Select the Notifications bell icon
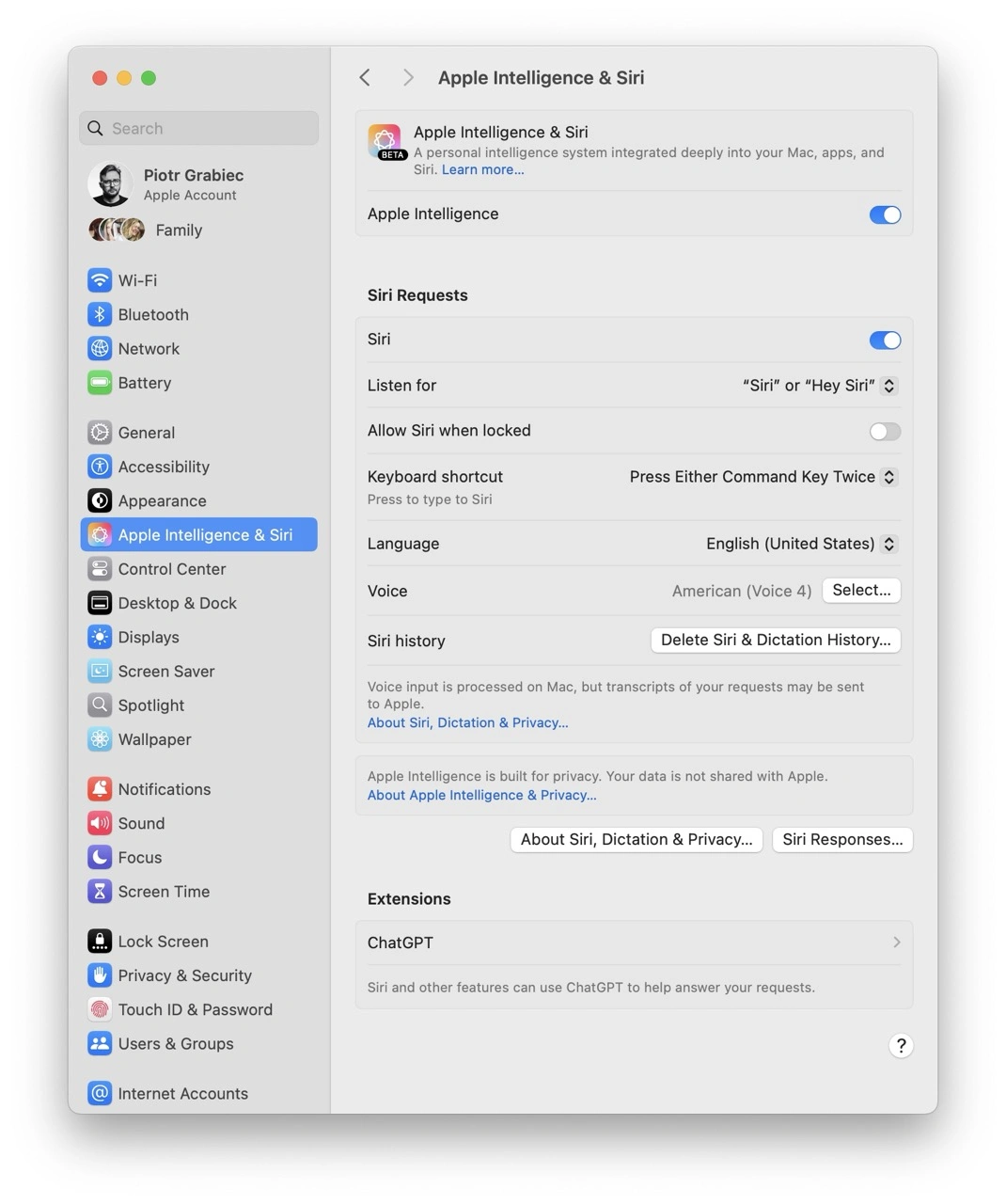The image size is (1006, 1204). (x=100, y=789)
